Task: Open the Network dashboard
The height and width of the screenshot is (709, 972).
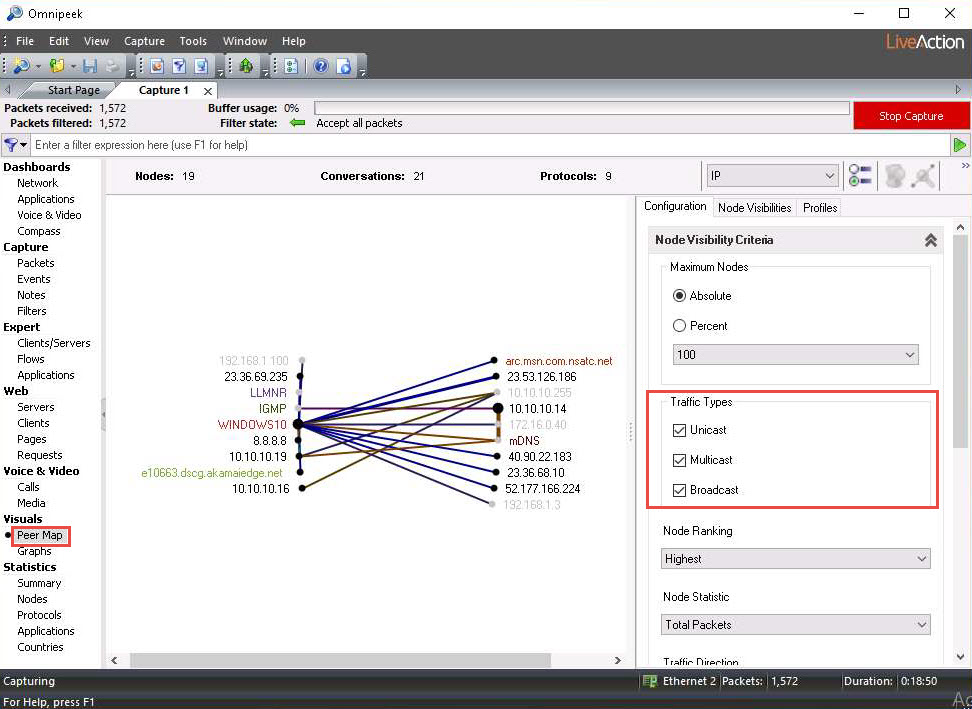Action: point(38,183)
